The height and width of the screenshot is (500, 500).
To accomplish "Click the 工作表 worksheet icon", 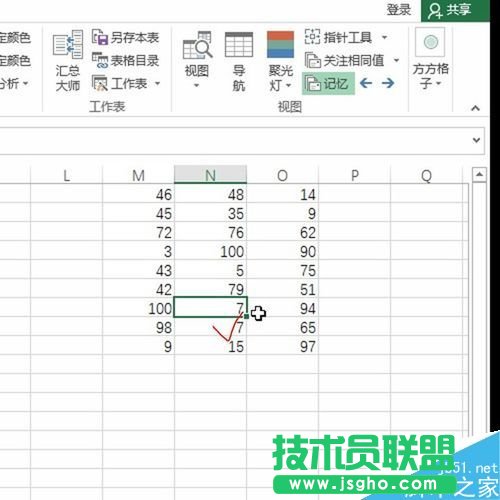I will pos(100,83).
